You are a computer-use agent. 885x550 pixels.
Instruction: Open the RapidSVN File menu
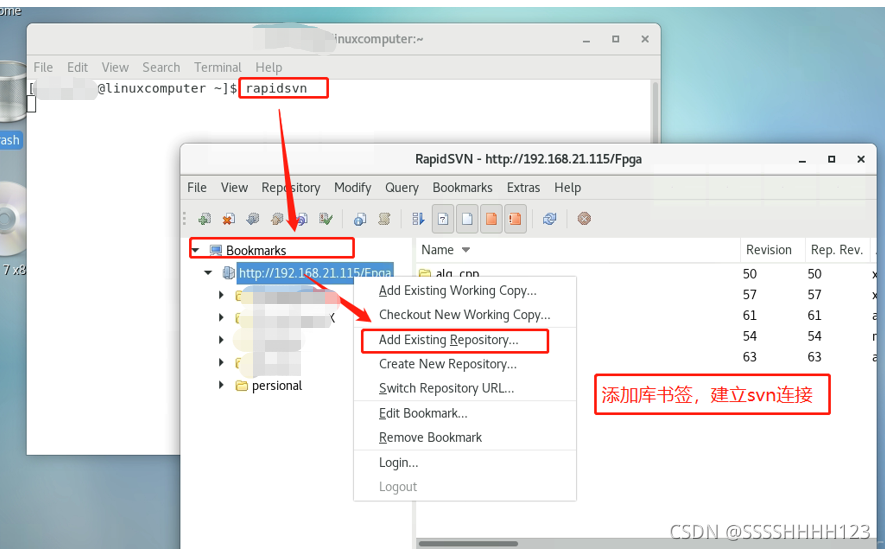pos(197,187)
